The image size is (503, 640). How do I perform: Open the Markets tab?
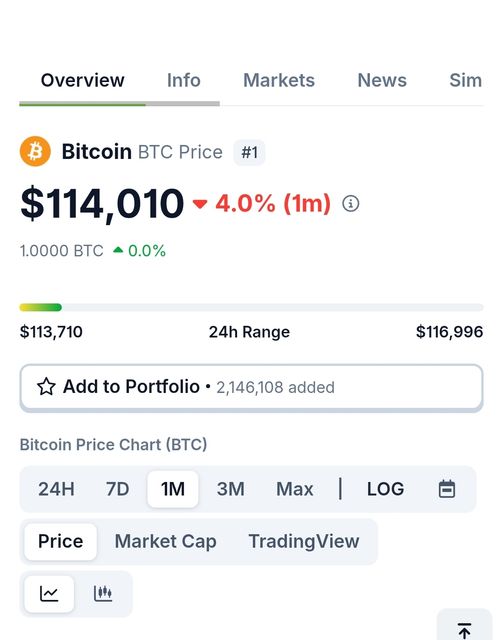pyautogui.click(x=279, y=80)
